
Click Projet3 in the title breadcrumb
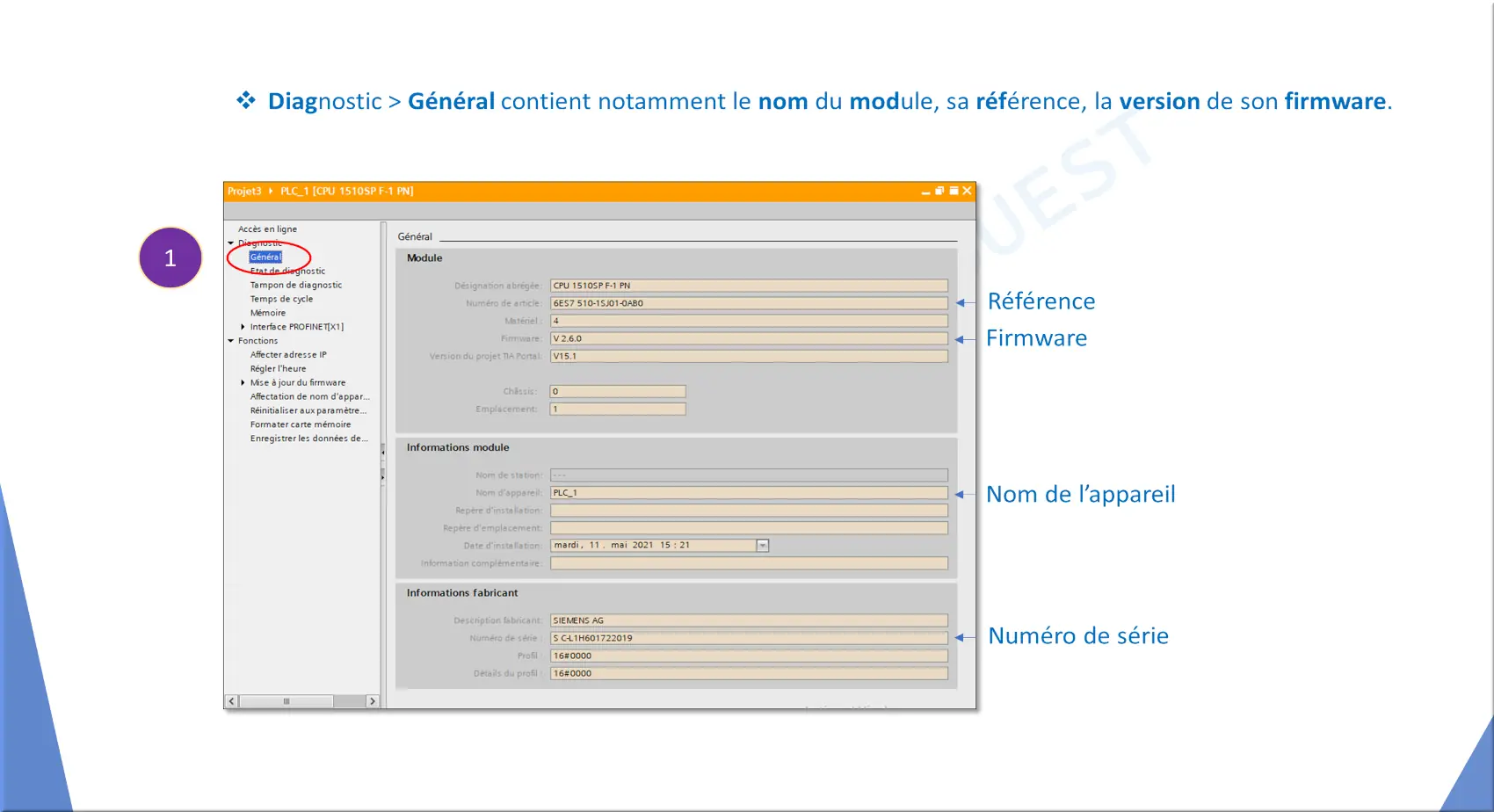[x=244, y=191]
